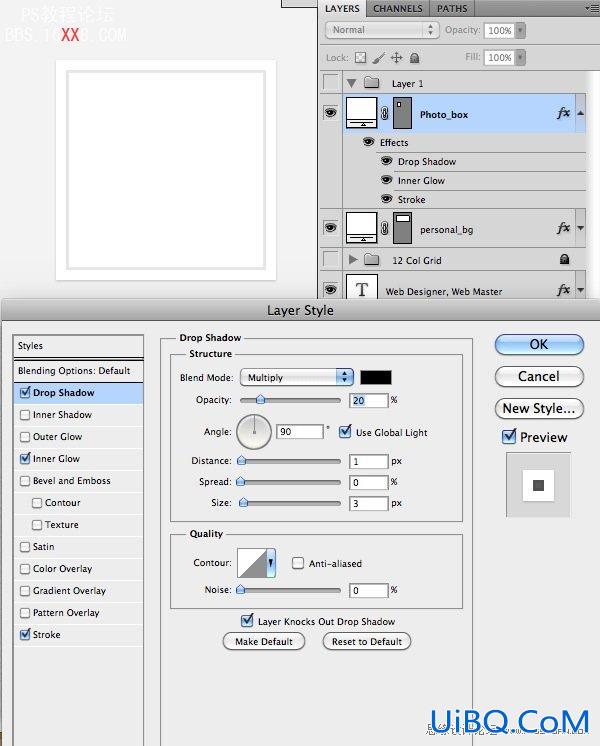
Task: Open the contour picker dropdown arrow
Action: point(271,563)
